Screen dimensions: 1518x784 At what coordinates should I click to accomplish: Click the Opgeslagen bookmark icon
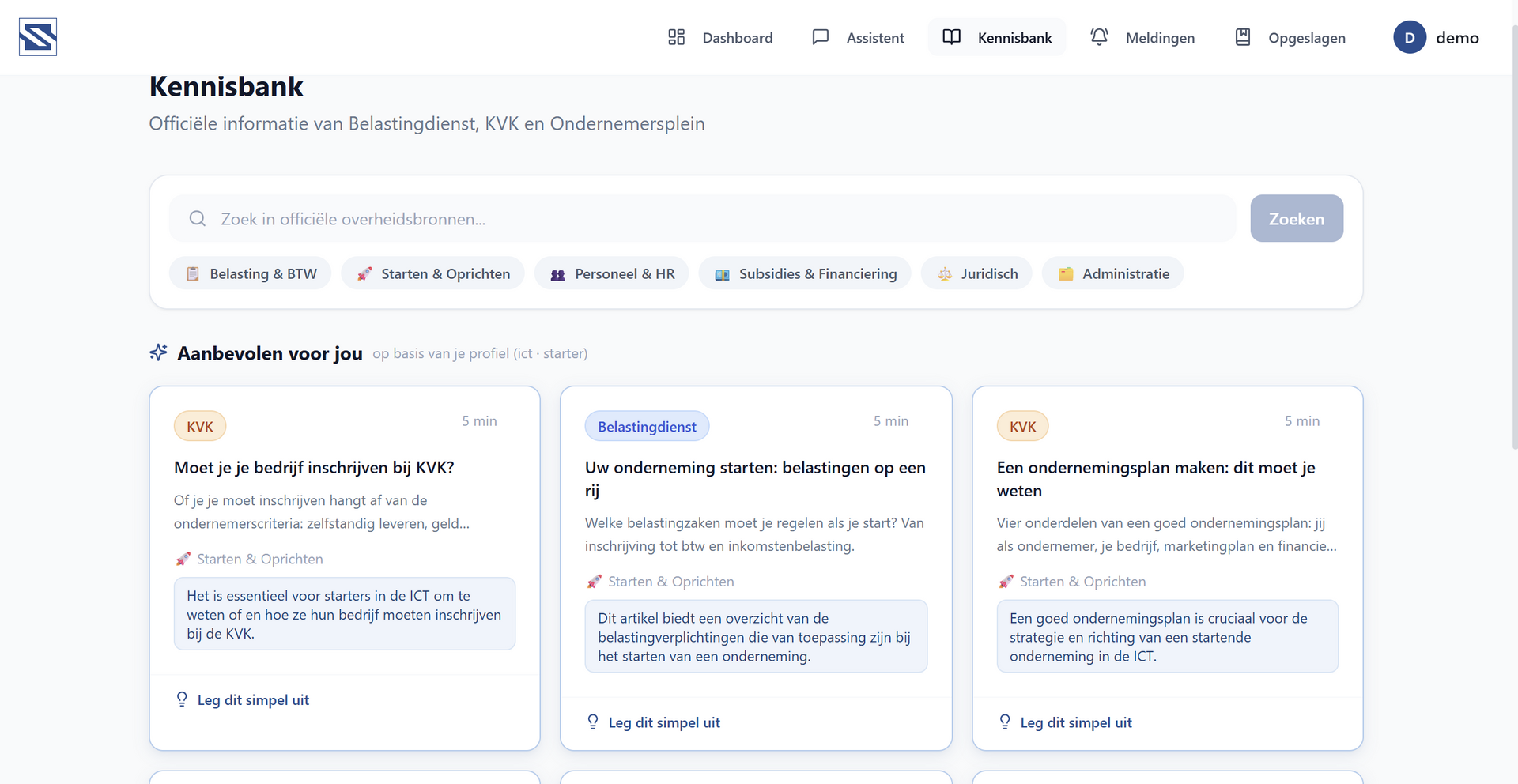click(x=1243, y=37)
